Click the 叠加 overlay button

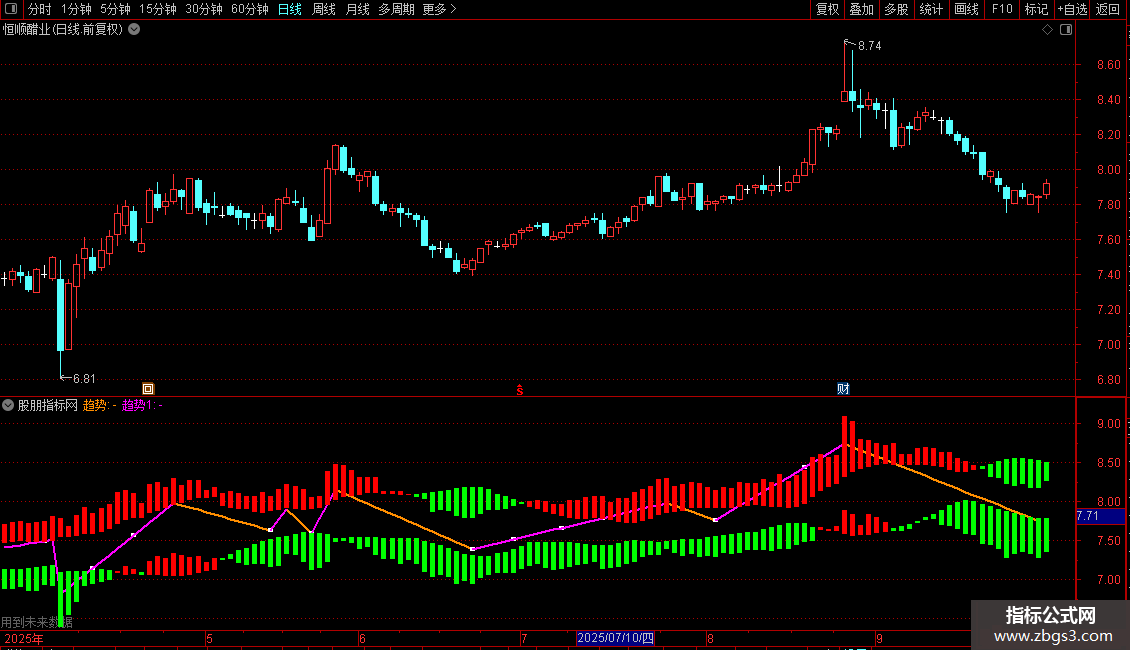861,9
